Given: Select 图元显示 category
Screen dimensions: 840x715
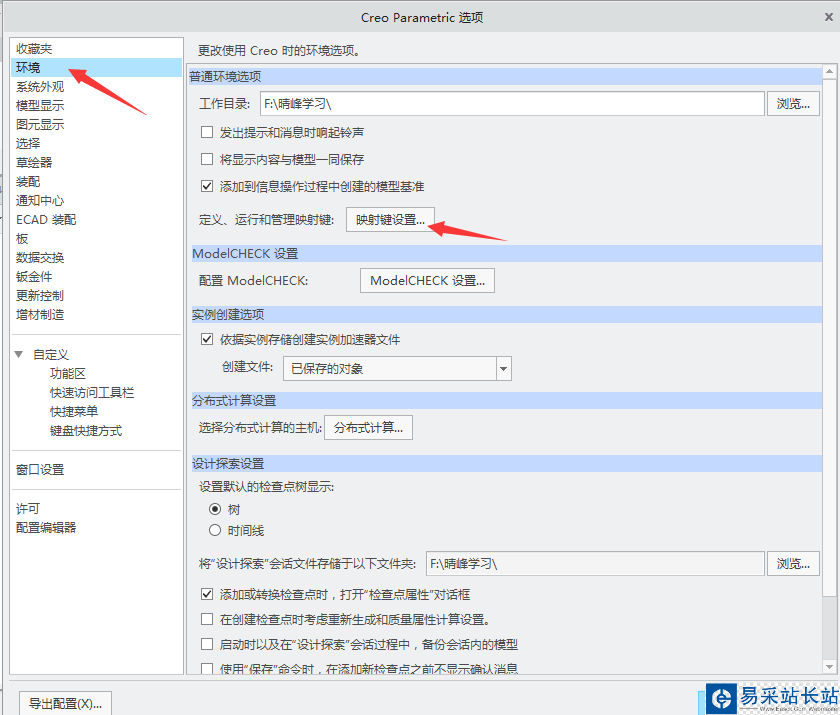Looking at the screenshot, I should pos(40,124).
